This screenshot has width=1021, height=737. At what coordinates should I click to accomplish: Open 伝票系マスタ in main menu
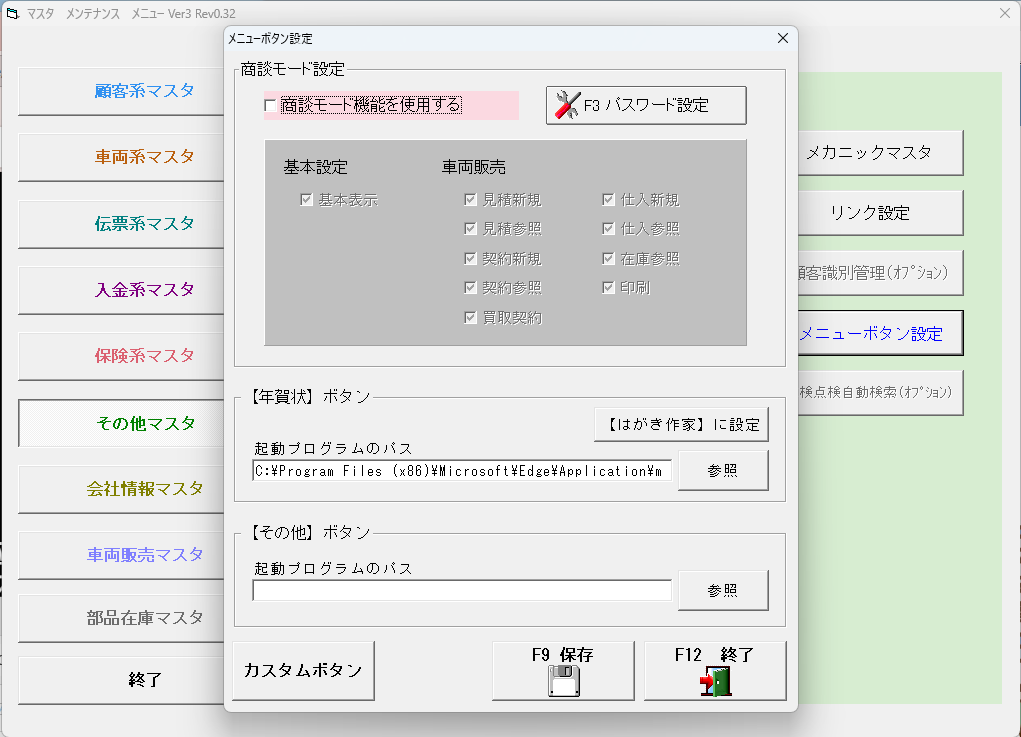pos(122,224)
